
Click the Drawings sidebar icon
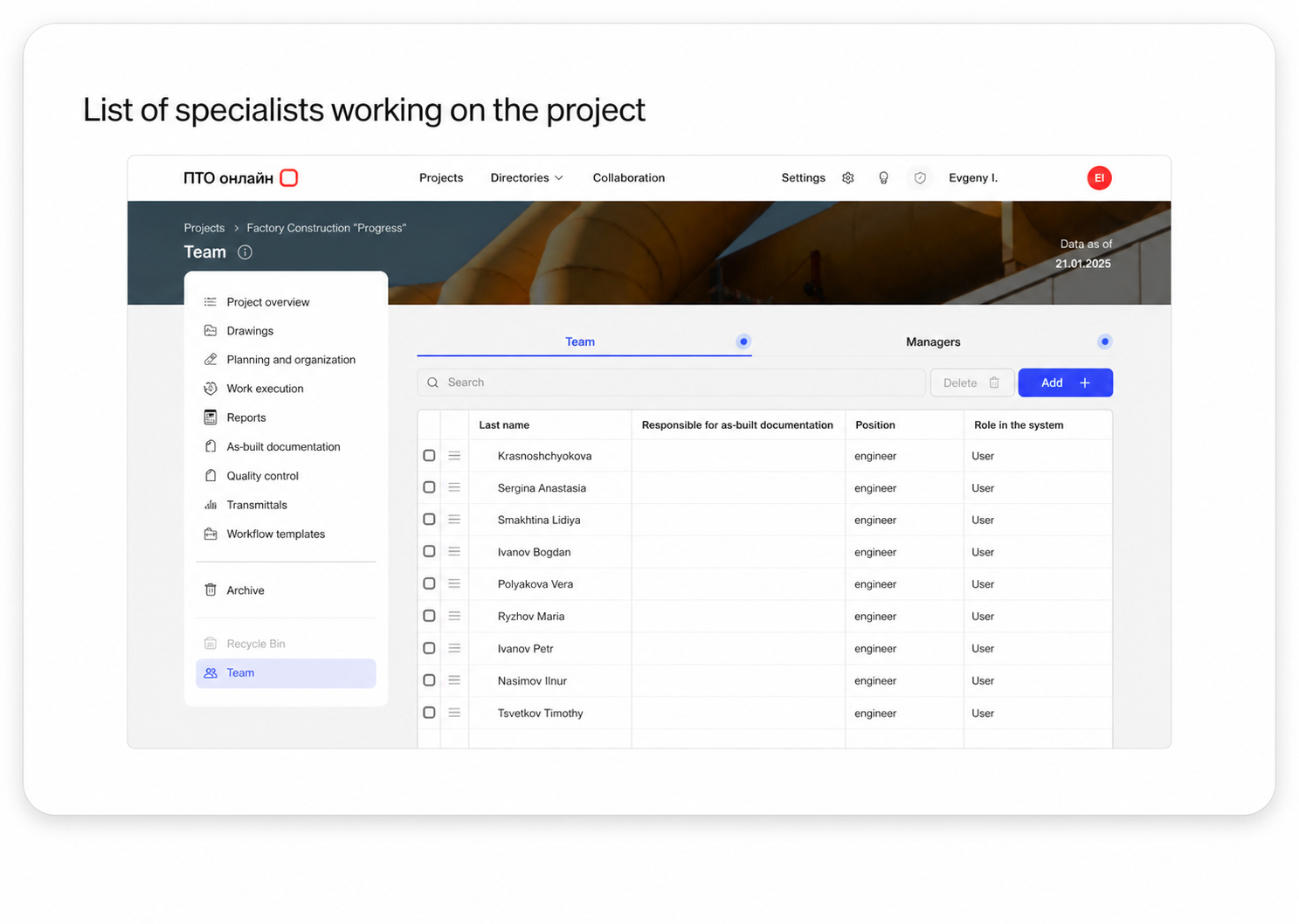[x=211, y=331]
